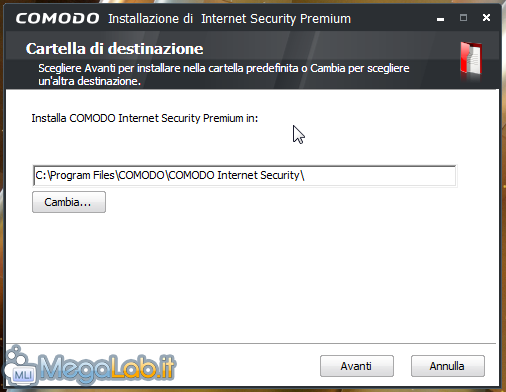
Task: Close the COMODO installer window
Action: coord(486,18)
